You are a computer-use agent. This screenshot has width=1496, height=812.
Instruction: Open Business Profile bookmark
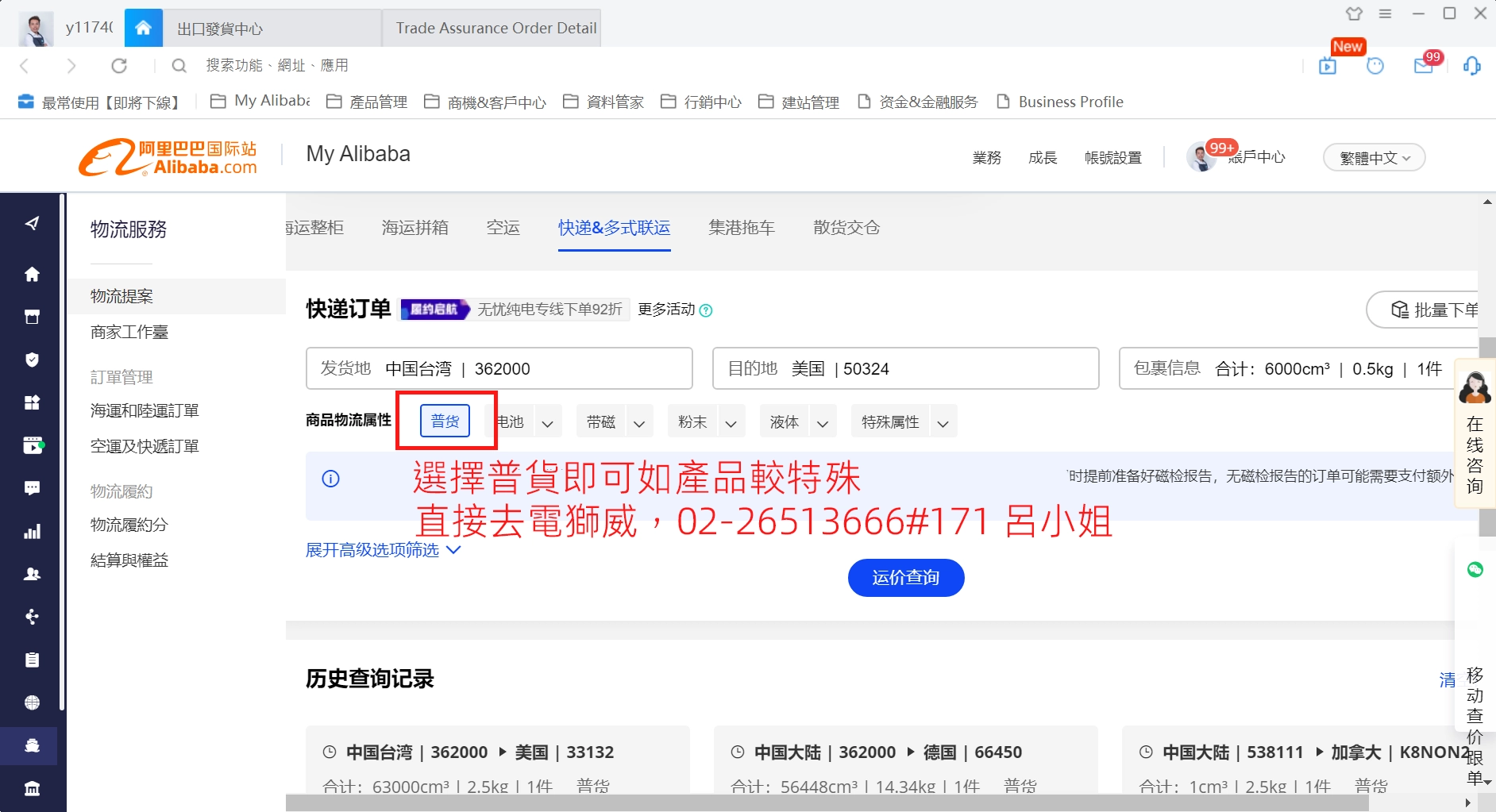[1060, 102]
